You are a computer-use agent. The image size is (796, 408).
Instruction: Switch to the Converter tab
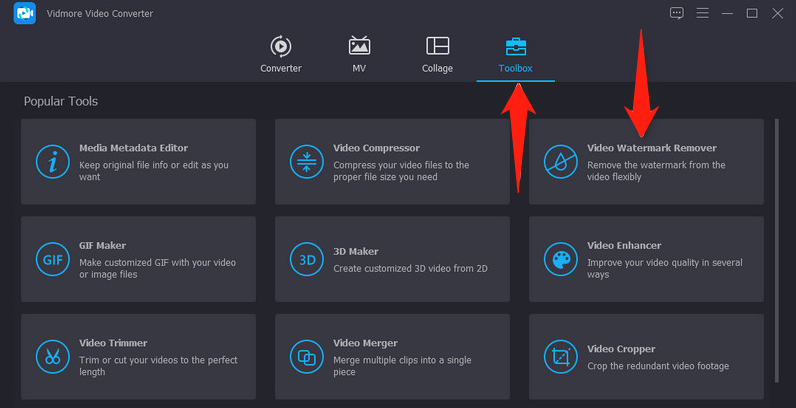281,54
